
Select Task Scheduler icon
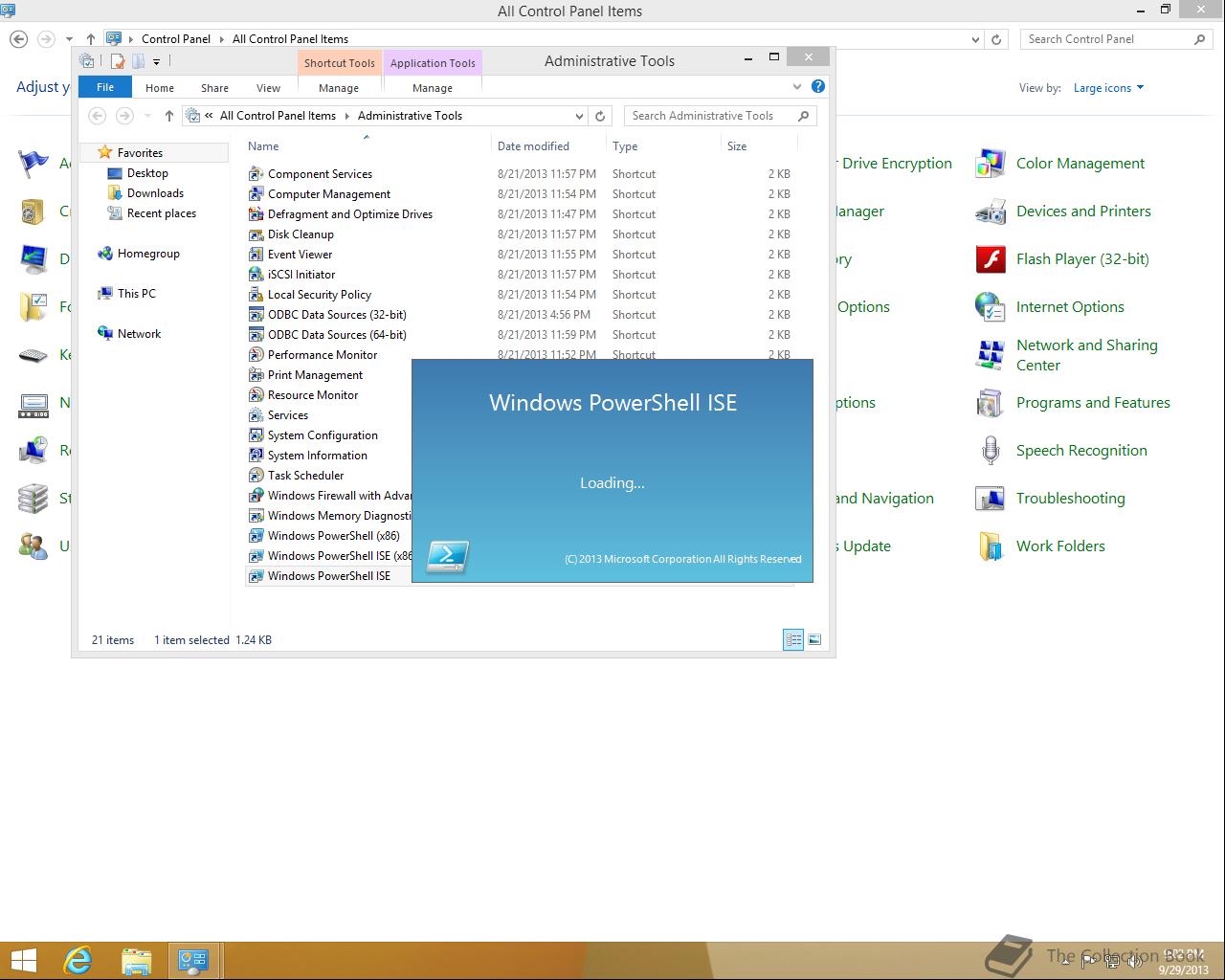pyautogui.click(x=256, y=476)
